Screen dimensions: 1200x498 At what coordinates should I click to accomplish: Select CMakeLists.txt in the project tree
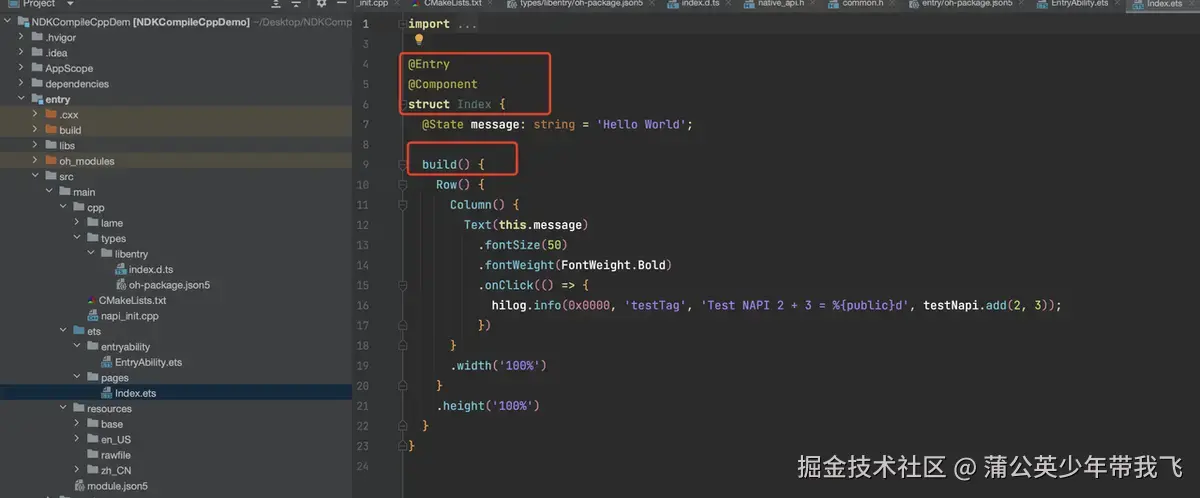coord(133,300)
